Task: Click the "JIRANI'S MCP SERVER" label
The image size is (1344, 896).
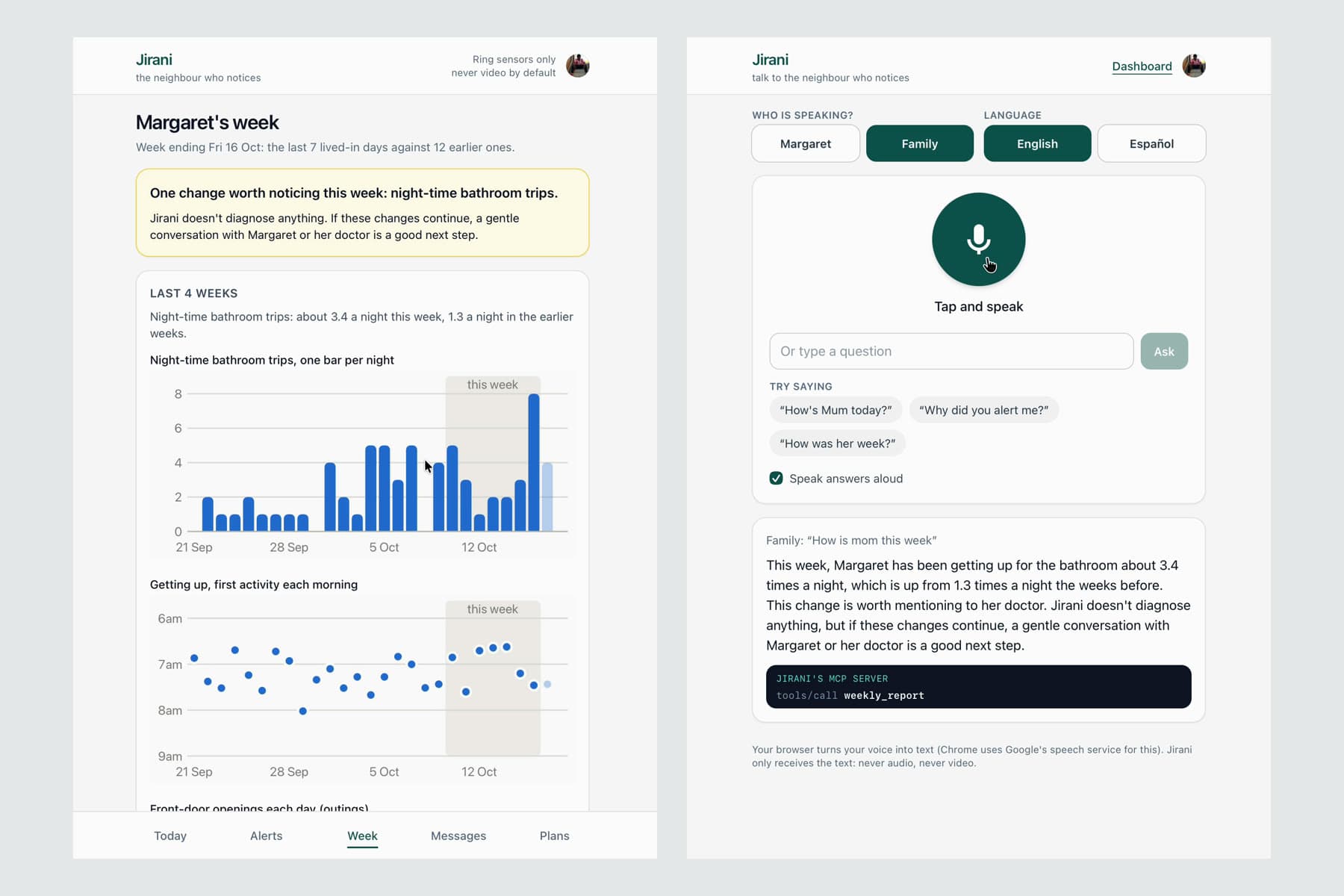Action: click(832, 679)
